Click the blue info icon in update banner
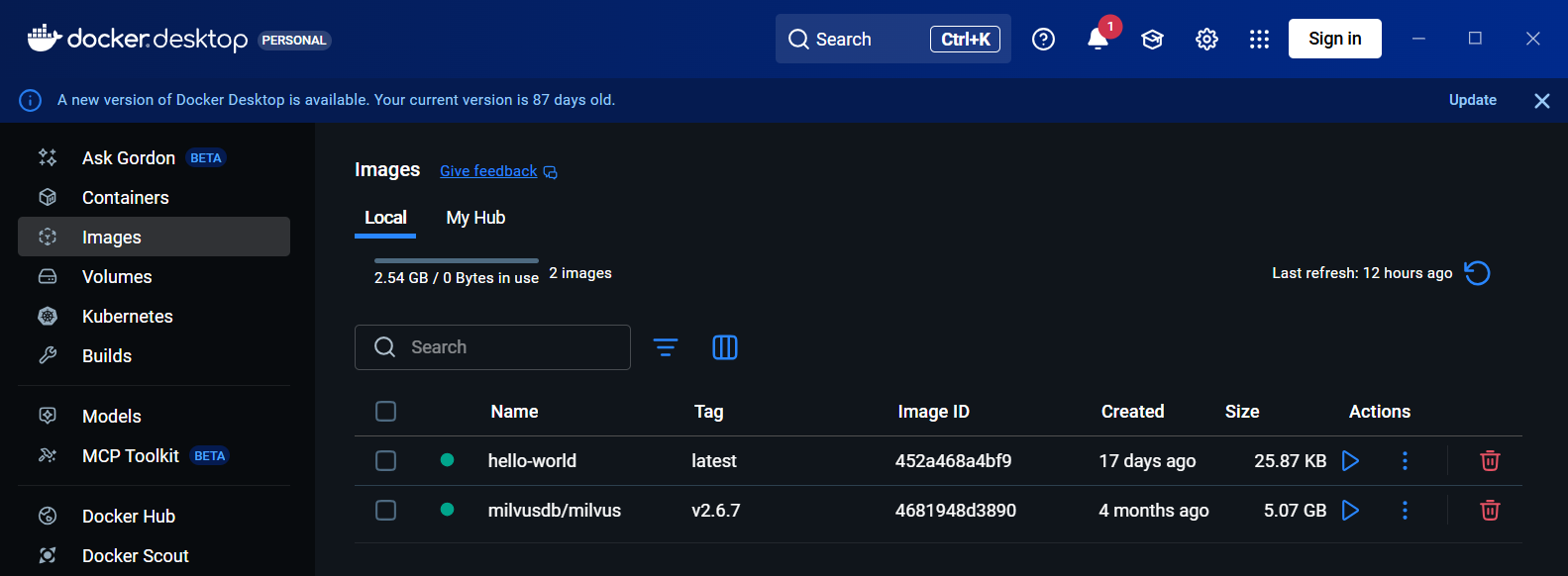 [31, 100]
